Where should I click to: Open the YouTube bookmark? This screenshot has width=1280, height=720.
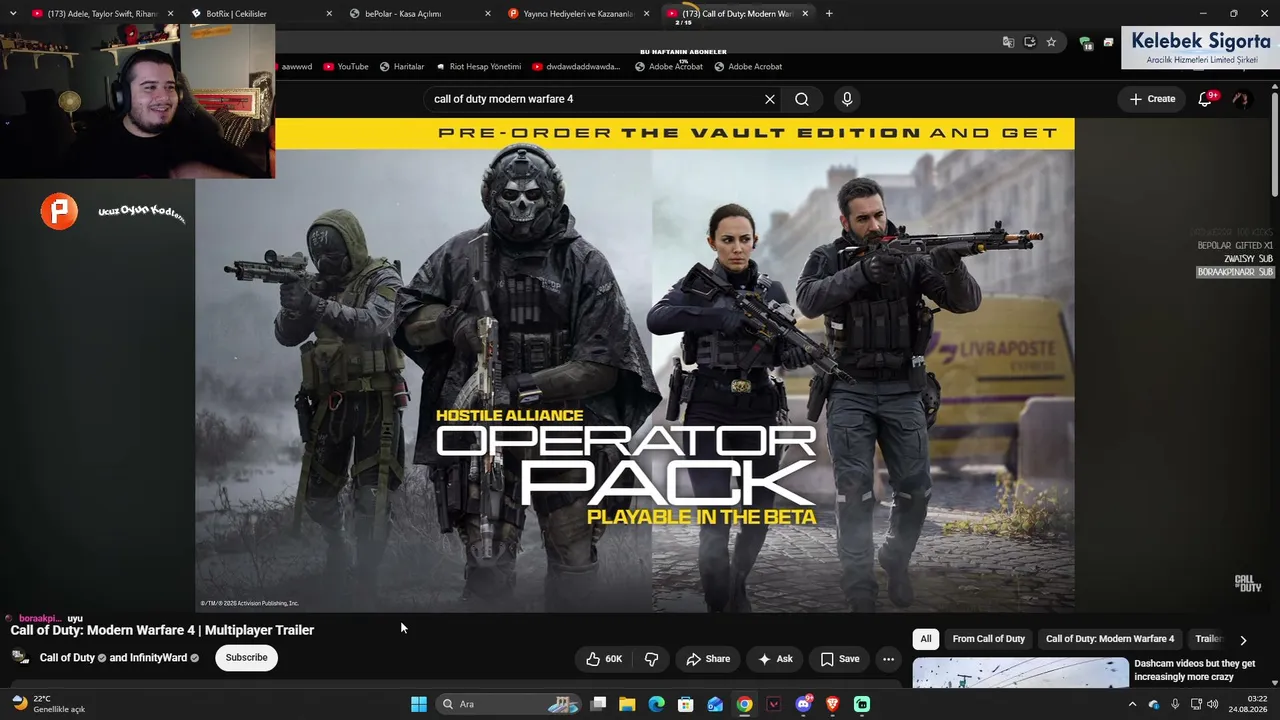[x=345, y=67]
